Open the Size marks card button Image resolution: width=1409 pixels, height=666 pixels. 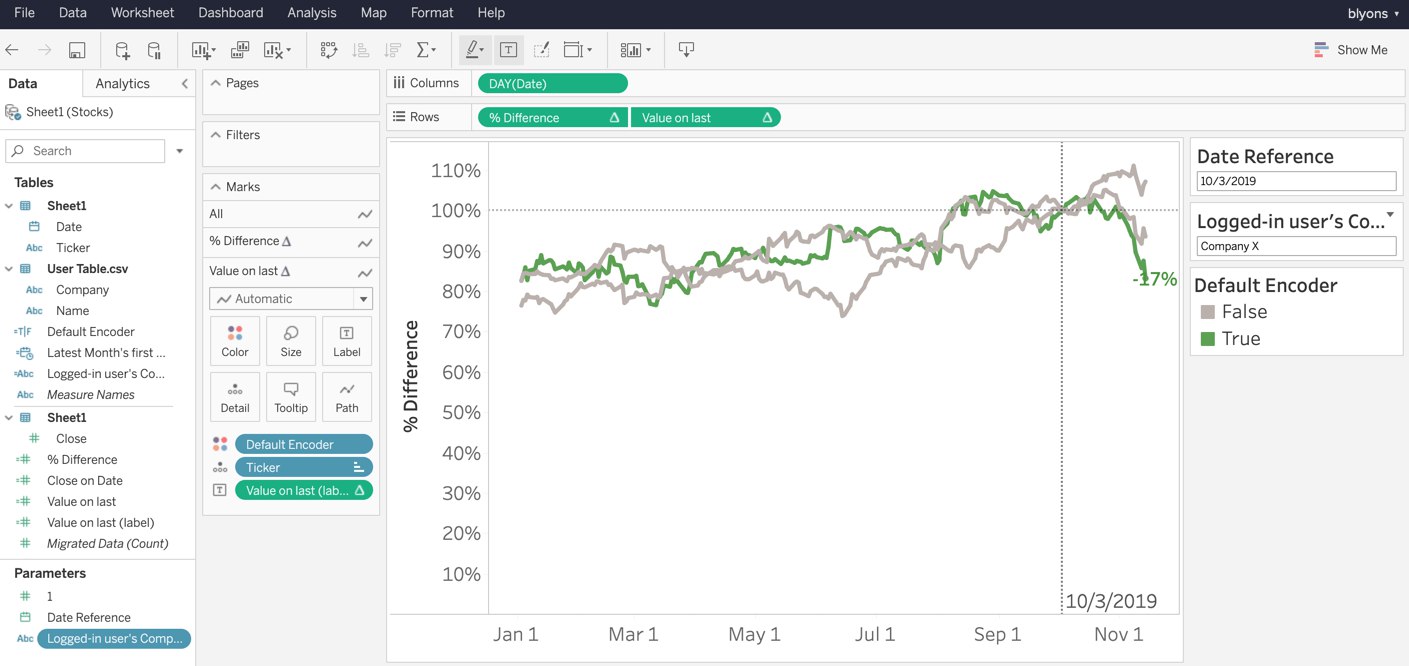(x=291, y=341)
